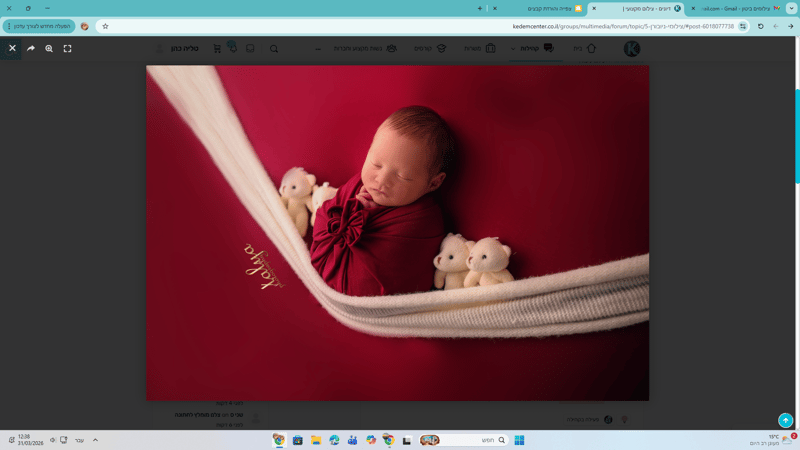Open the Windows Start menu
Screen dimensions: 800x450
tap(519, 440)
